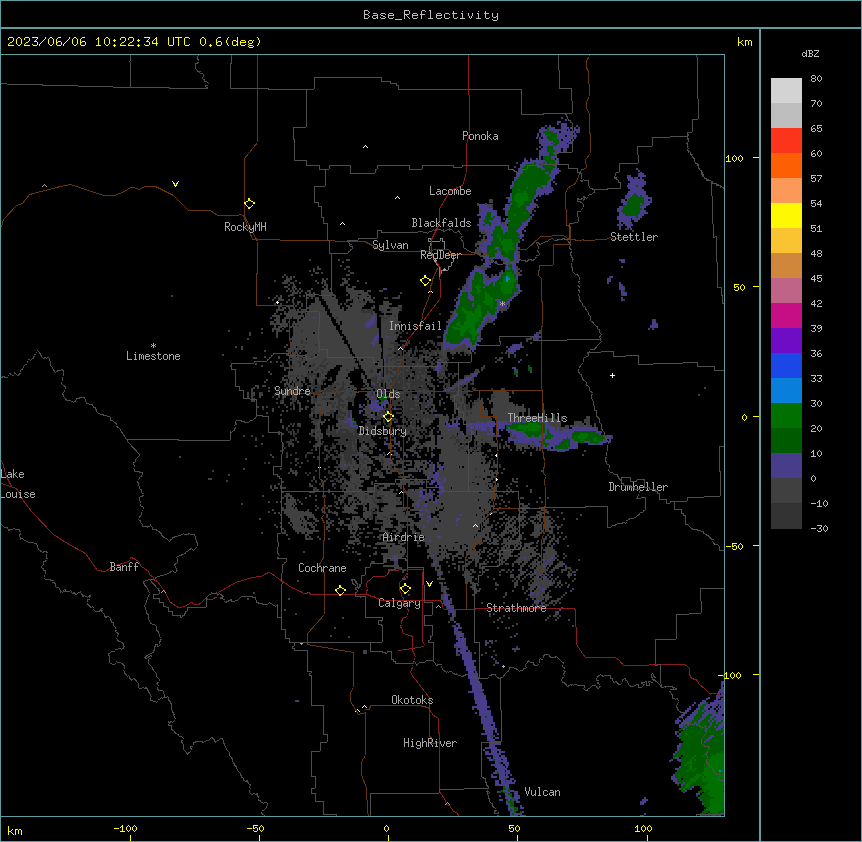
Task: Click the Sylvan label
Action: coord(390,245)
